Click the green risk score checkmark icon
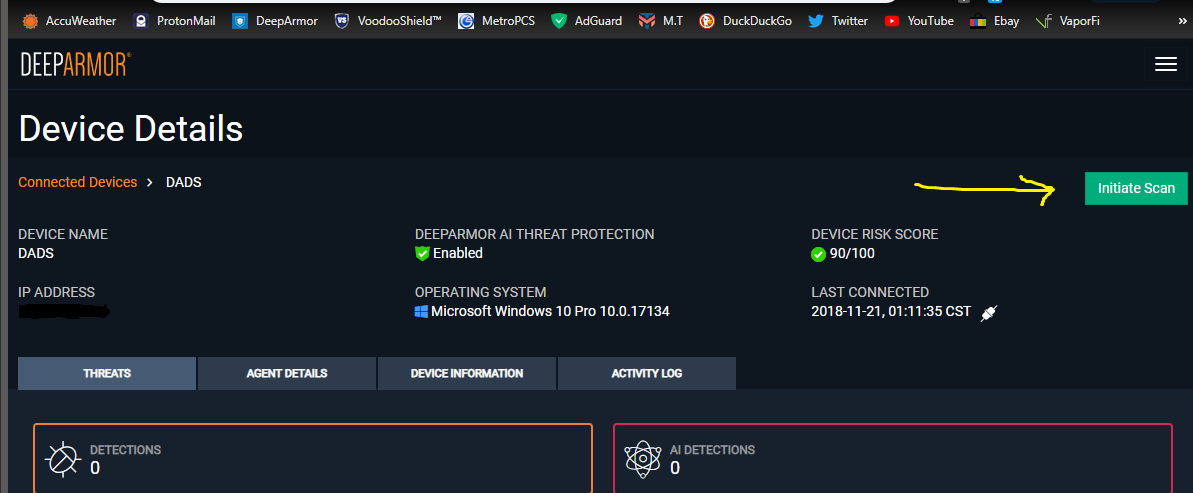1193x493 pixels. click(x=819, y=254)
